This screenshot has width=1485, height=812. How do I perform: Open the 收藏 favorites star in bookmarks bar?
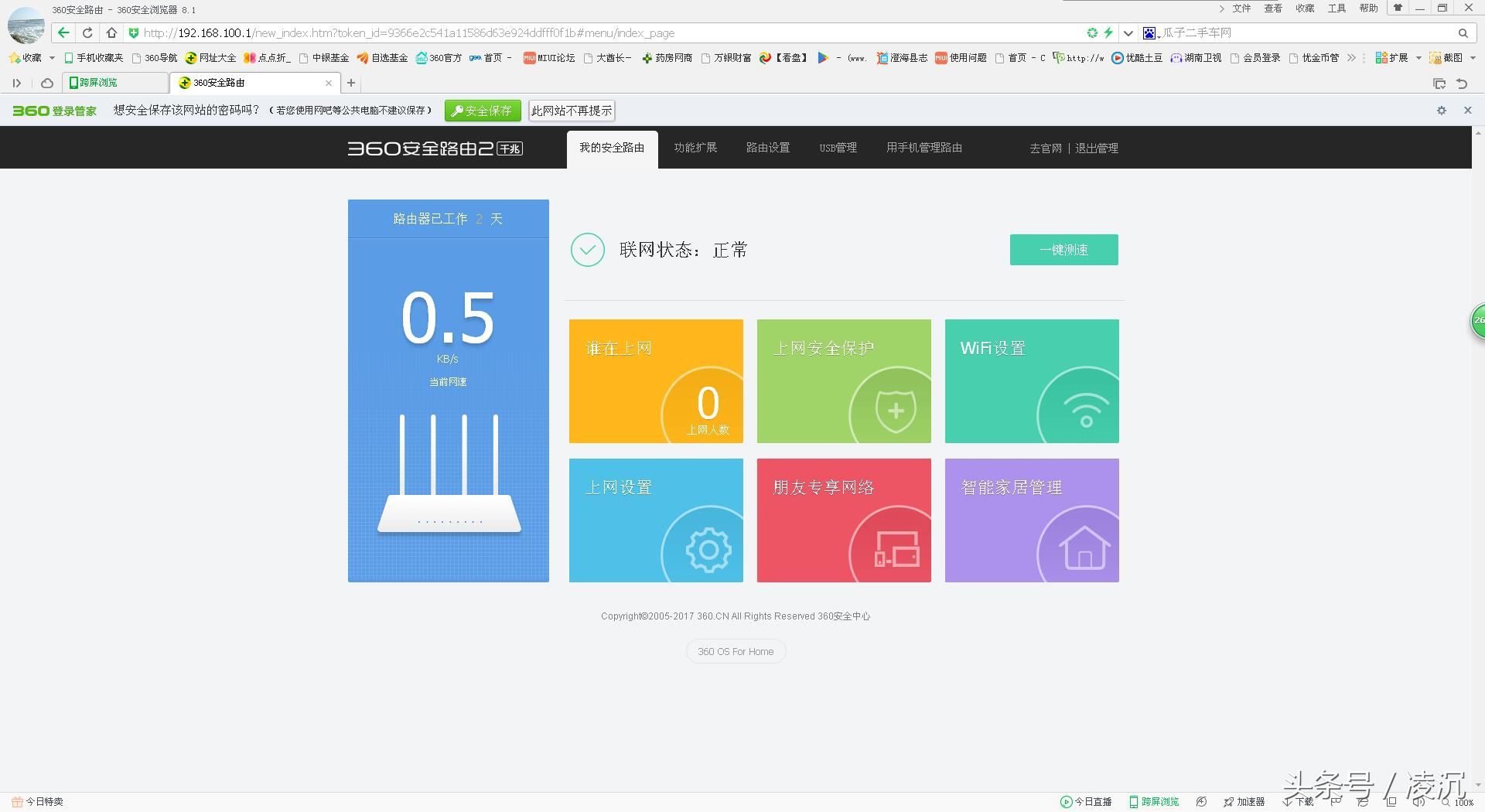[x=25, y=57]
